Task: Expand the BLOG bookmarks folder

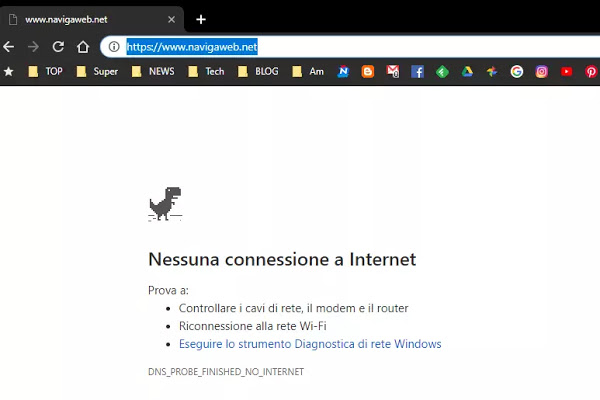Action: point(258,72)
